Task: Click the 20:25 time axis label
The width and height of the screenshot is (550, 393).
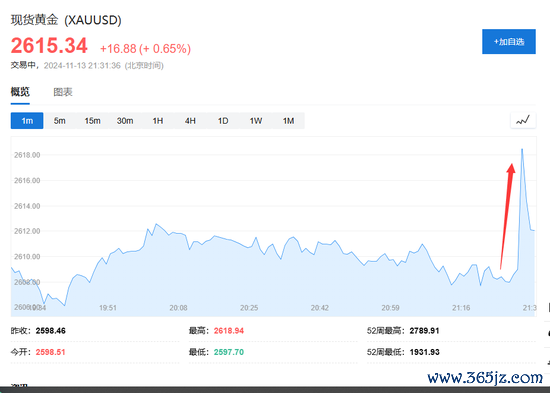Action: tap(249, 308)
